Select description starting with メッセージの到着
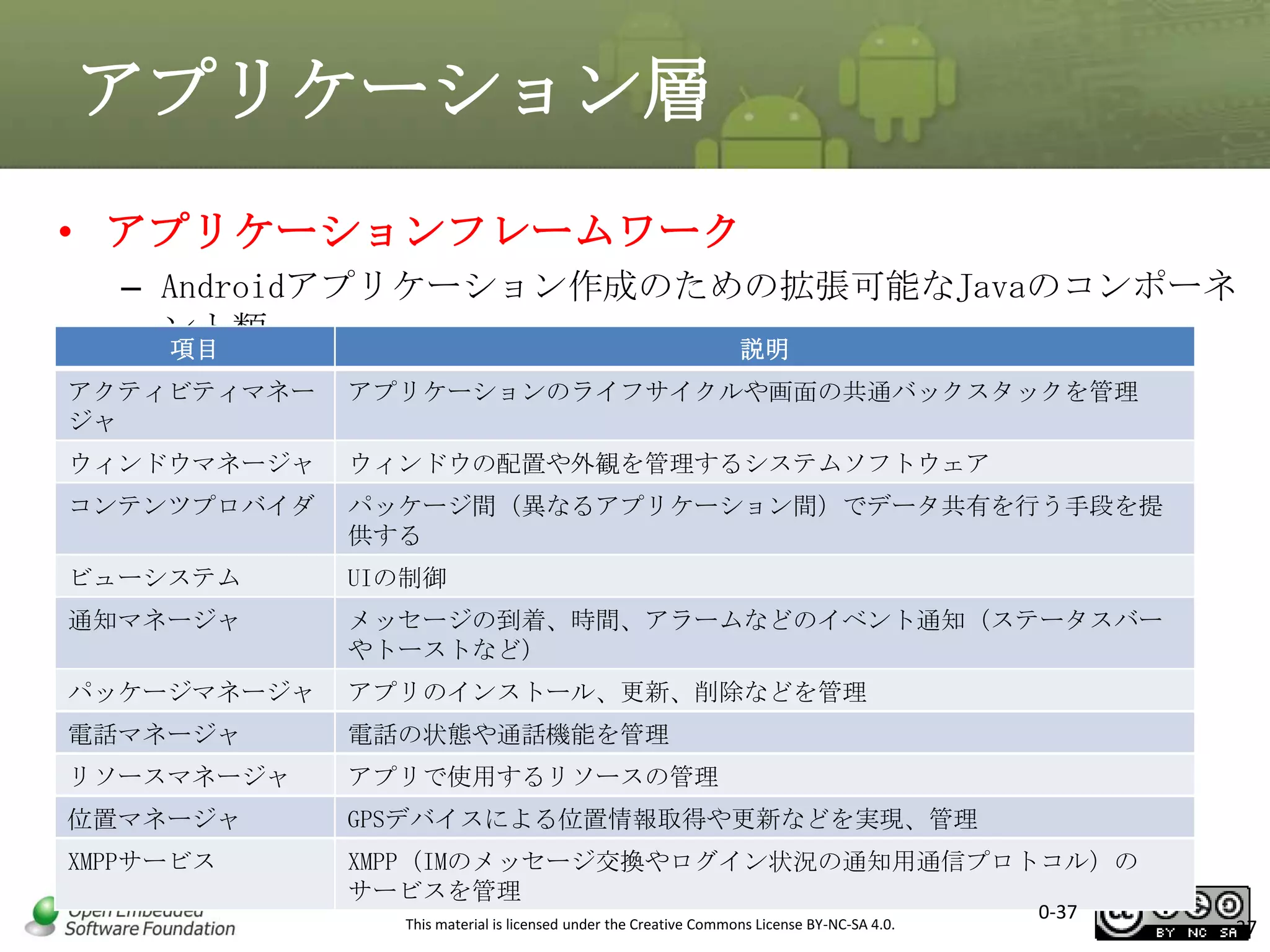Screen dimensions: 1270x952 click(765, 633)
